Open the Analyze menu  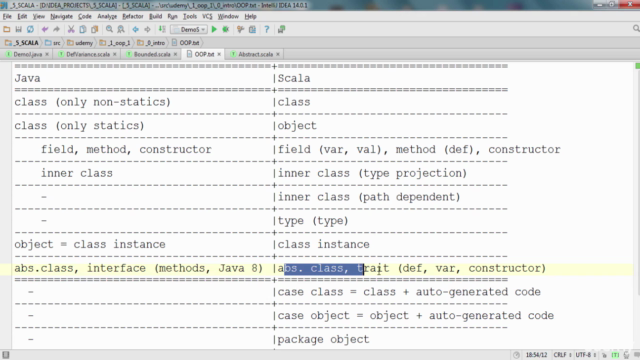(x=107, y=16)
